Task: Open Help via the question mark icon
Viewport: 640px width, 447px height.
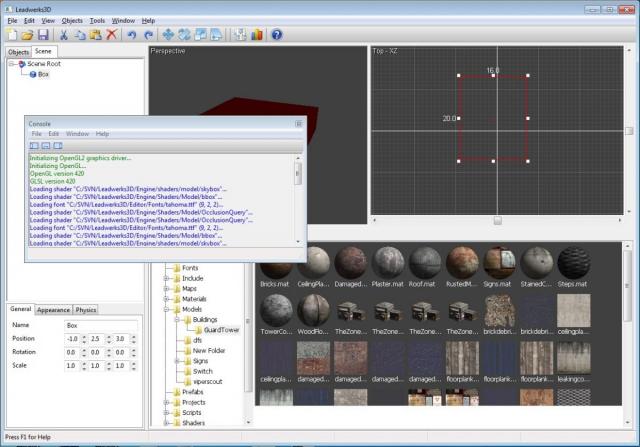Action: 277,34
